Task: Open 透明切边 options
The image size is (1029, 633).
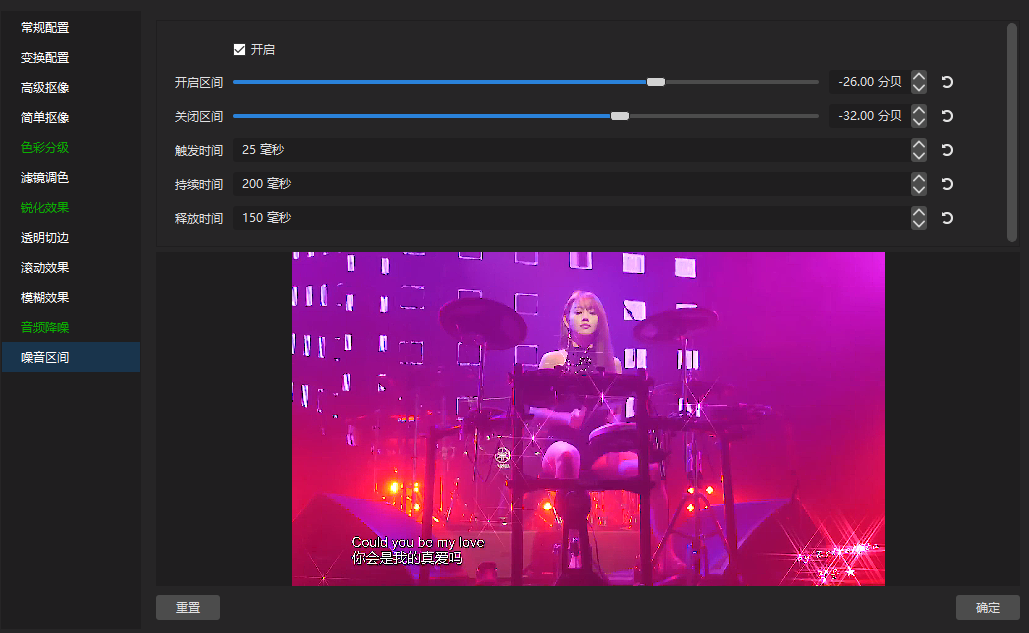Action: pos(71,237)
